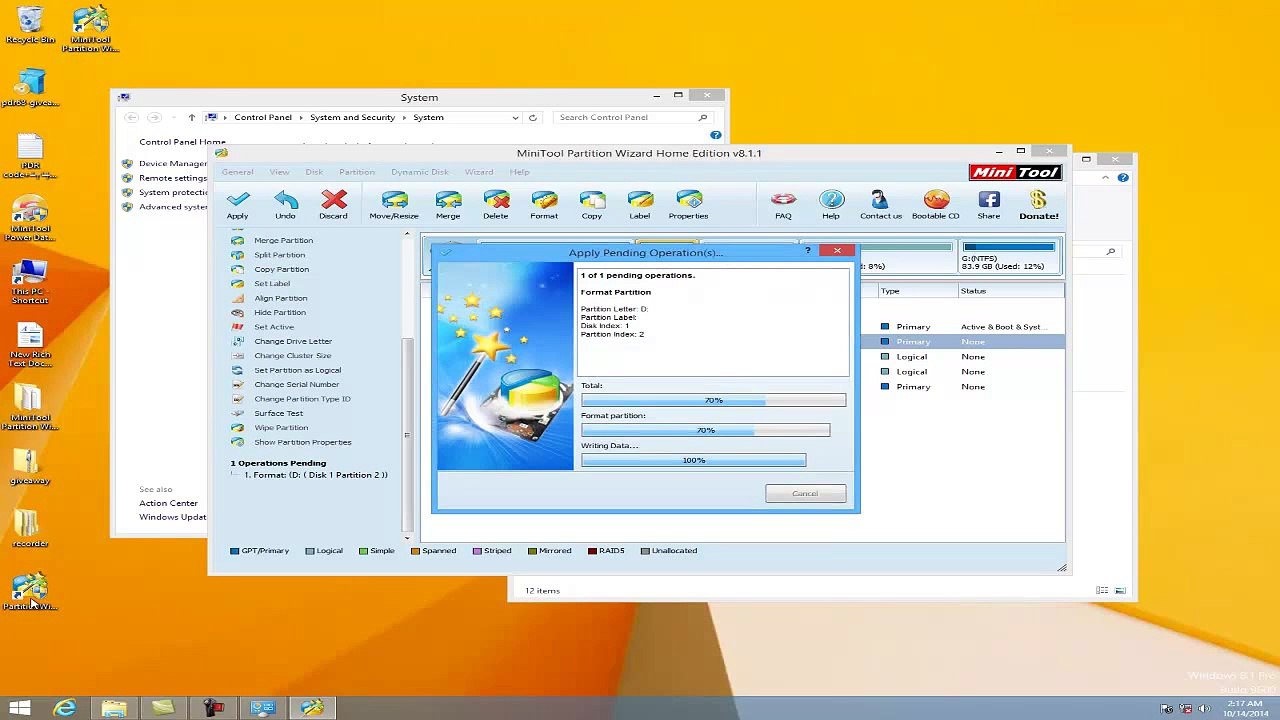
Task: Select the Merge toolbar tool
Action: [448, 204]
